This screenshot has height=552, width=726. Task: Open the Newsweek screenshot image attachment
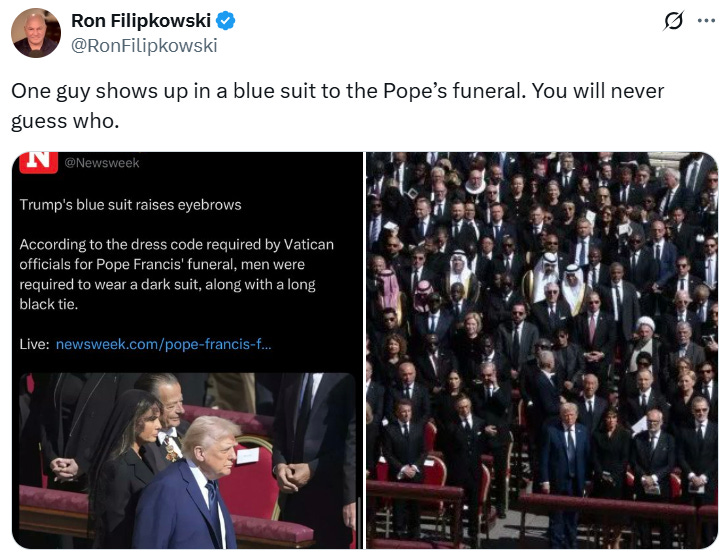pos(188,351)
